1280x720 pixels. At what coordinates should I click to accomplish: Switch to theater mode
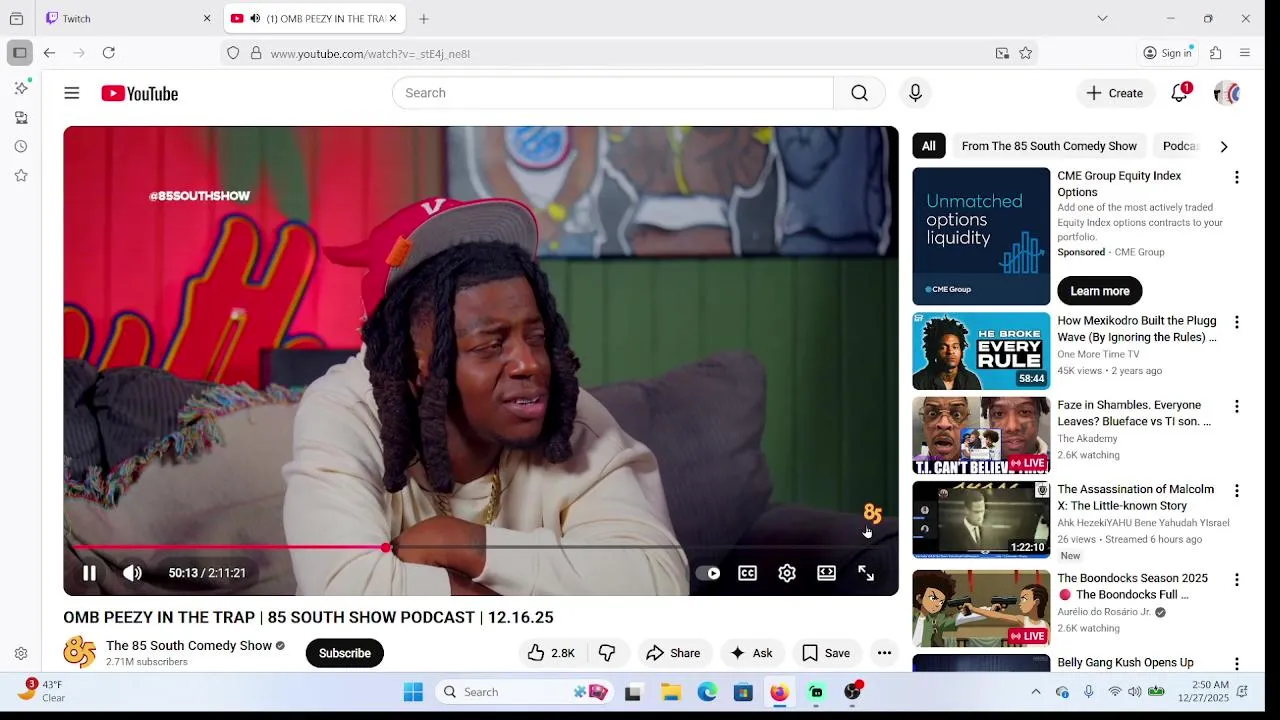[826, 573]
